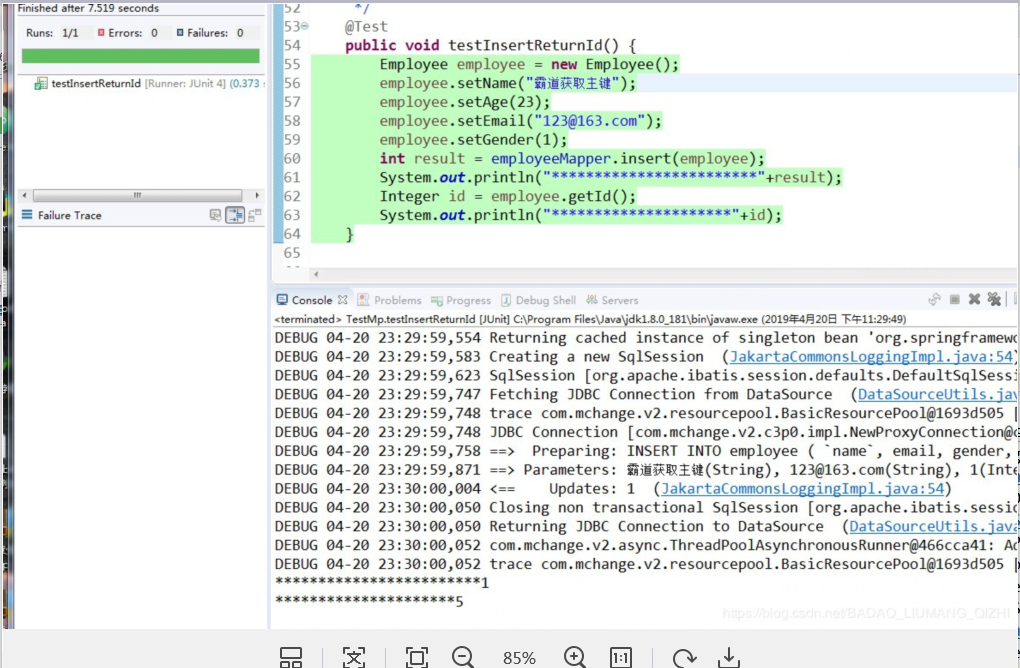The width and height of the screenshot is (1020, 668).
Task: Click the "123@163.com" string on line 58
Action: tap(589, 121)
